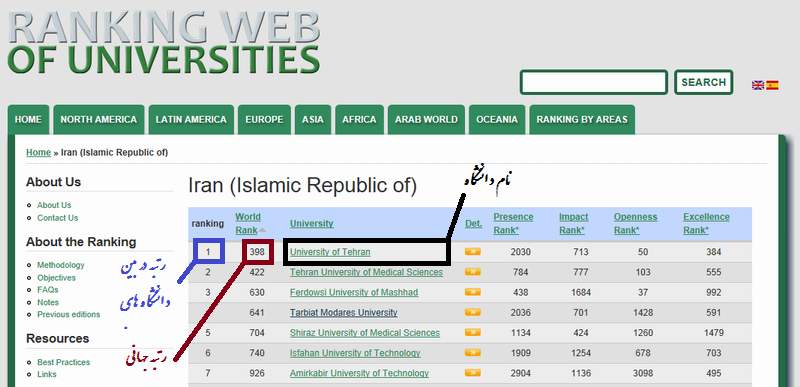Open Ferdowsi University of Mashhad link

click(x=354, y=292)
